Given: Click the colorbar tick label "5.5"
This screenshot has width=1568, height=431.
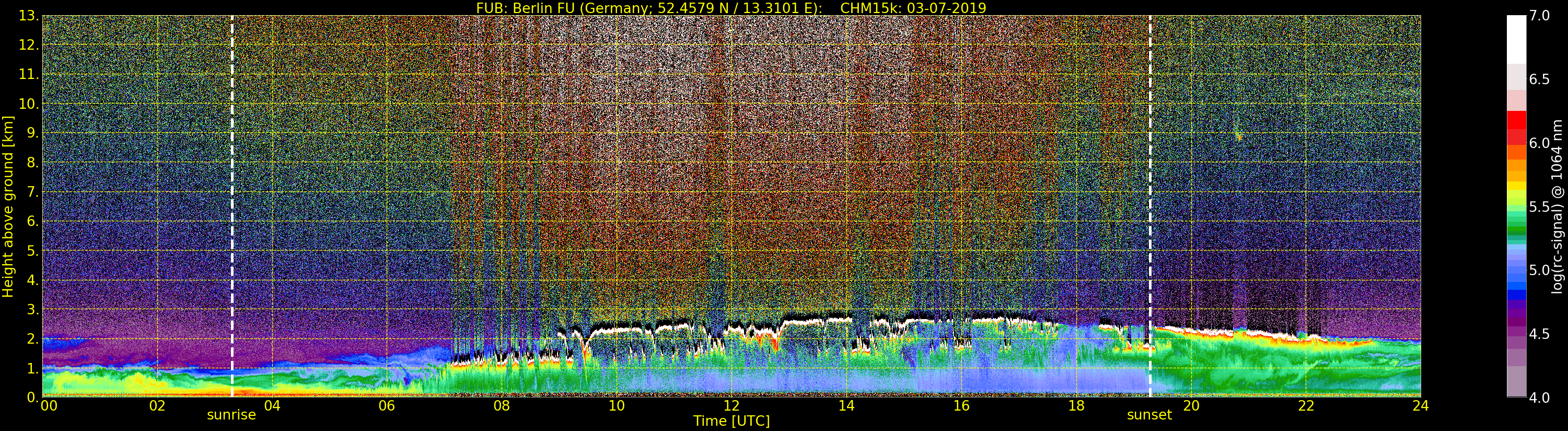Looking at the screenshot, I should click(x=1539, y=207).
